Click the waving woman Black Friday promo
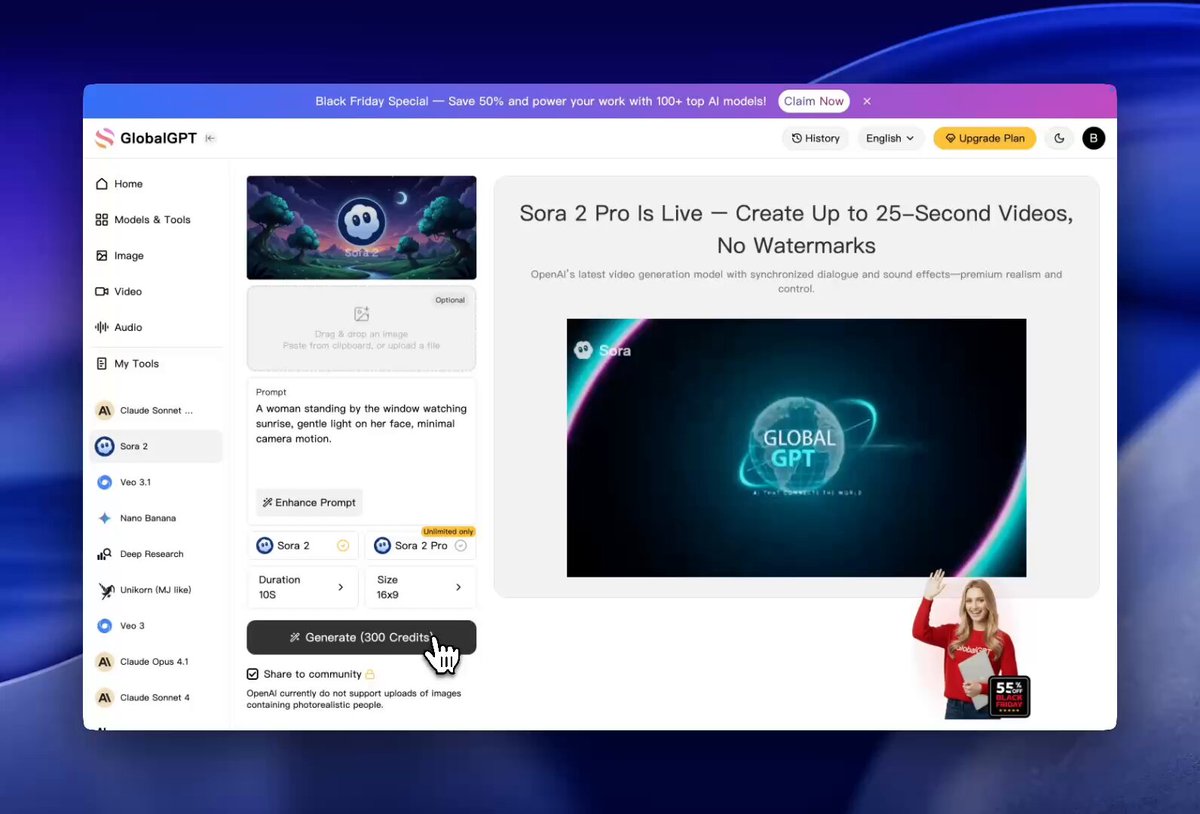 (x=965, y=645)
